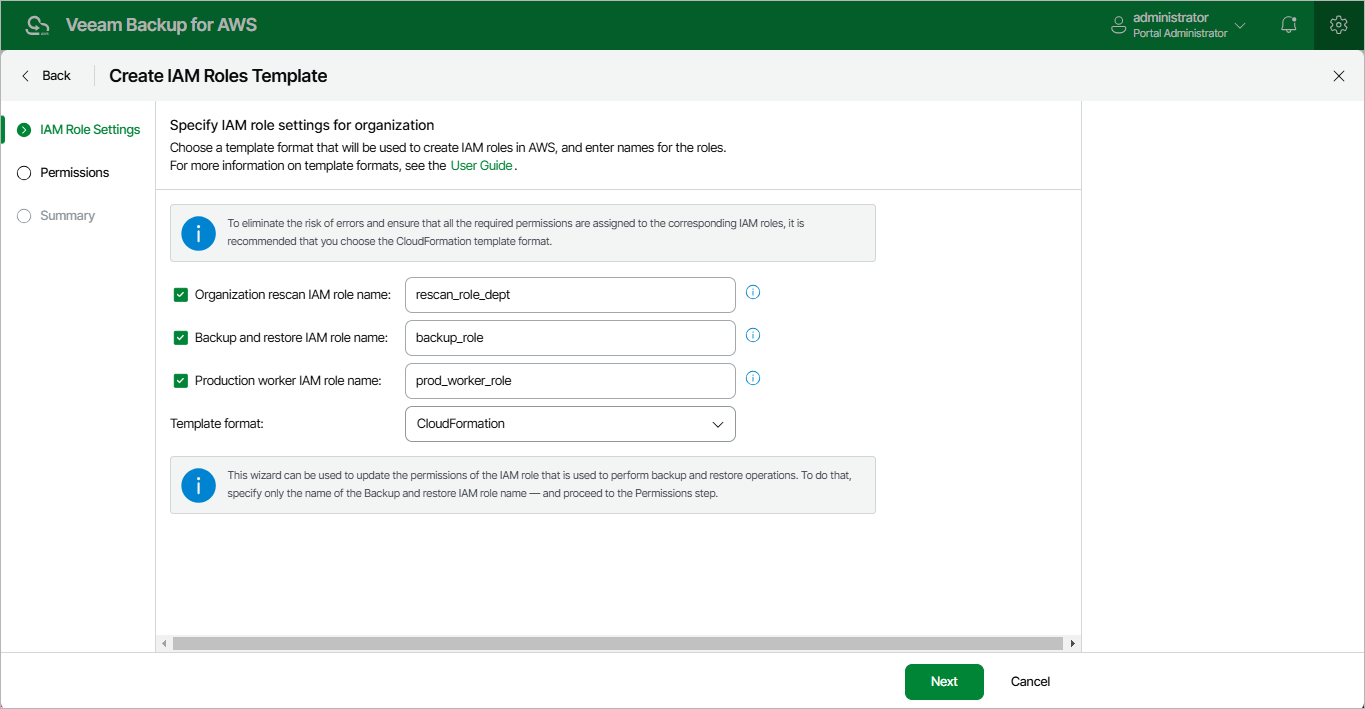Click the backup_role input field
1365x709 pixels.
pos(570,338)
